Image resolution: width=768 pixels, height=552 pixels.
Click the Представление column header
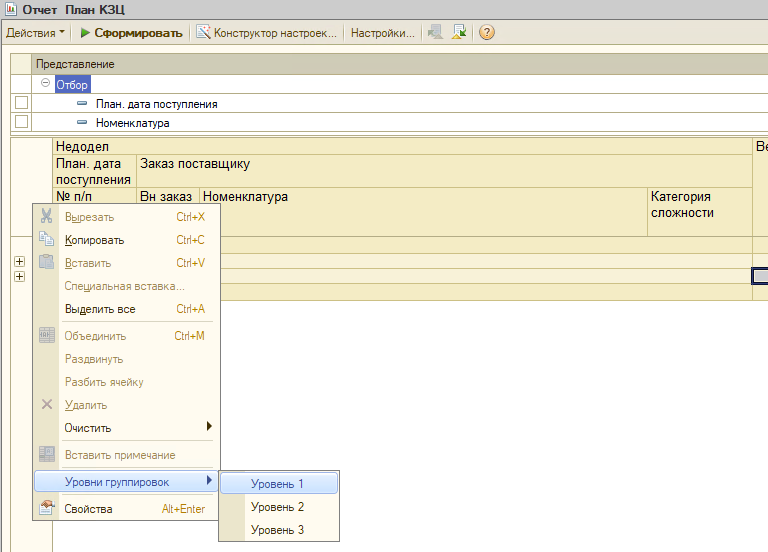point(400,64)
